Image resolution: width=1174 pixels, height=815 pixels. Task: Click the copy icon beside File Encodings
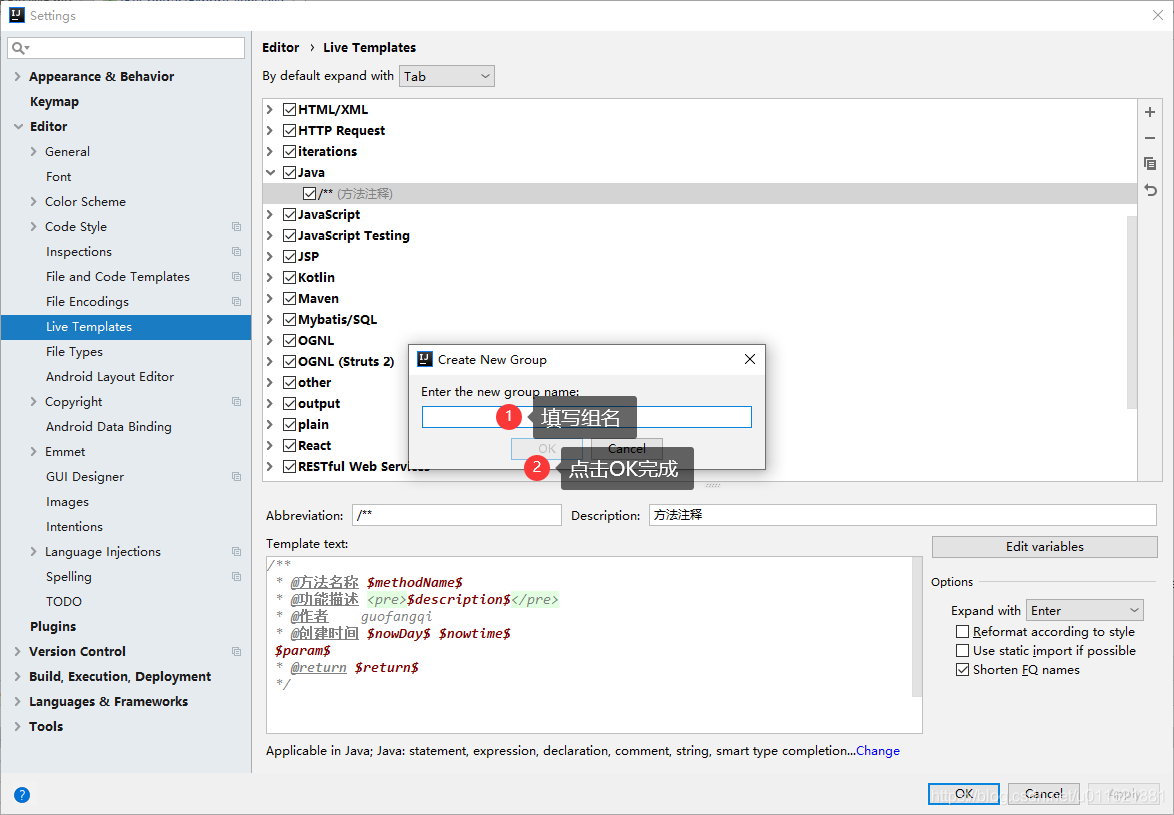[237, 302]
